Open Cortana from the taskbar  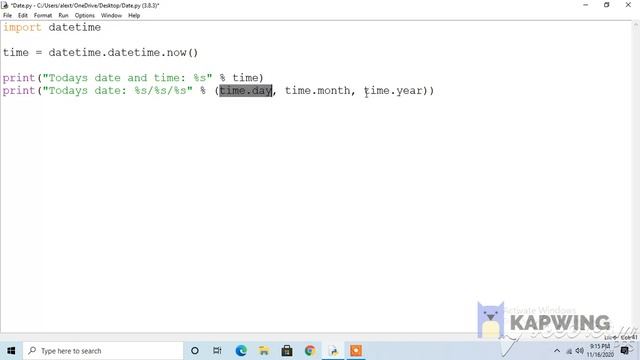(195, 351)
